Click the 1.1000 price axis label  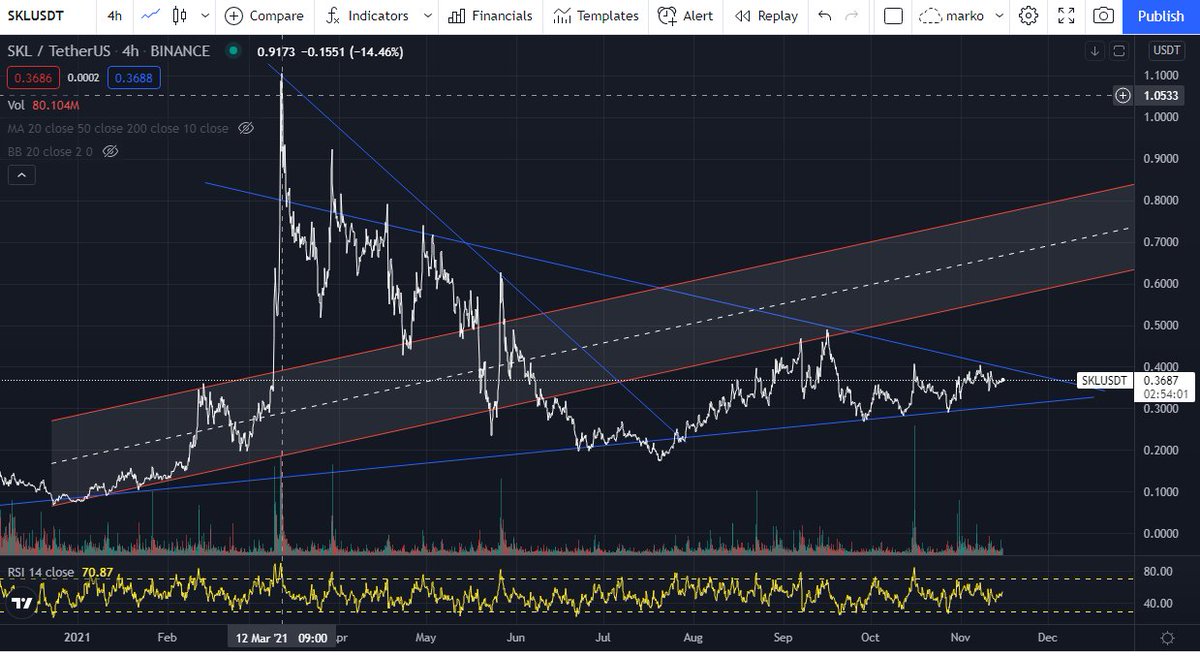pos(1160,75)
